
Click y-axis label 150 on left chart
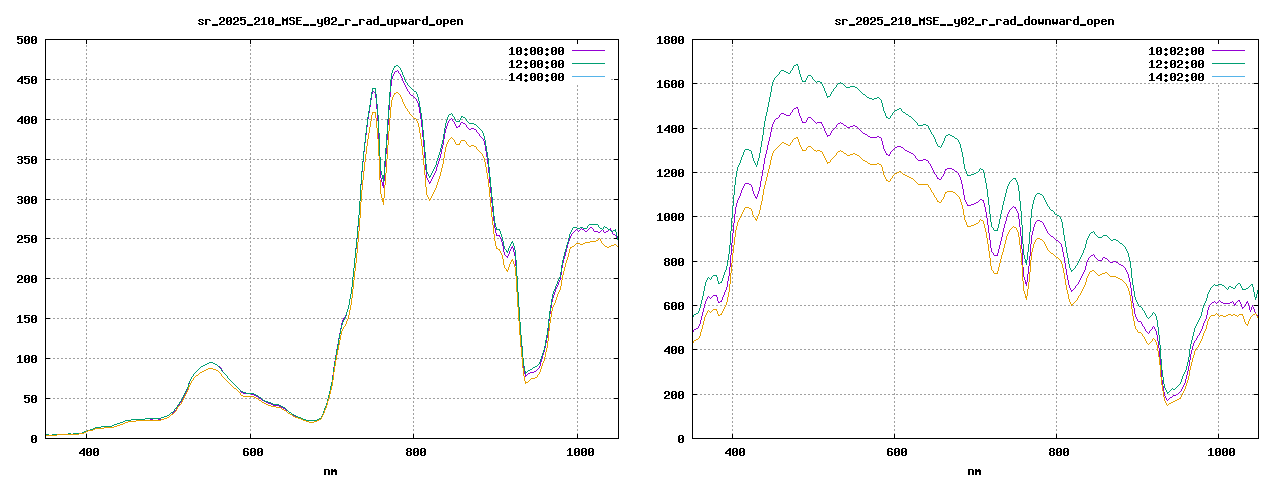coord(27,319)
